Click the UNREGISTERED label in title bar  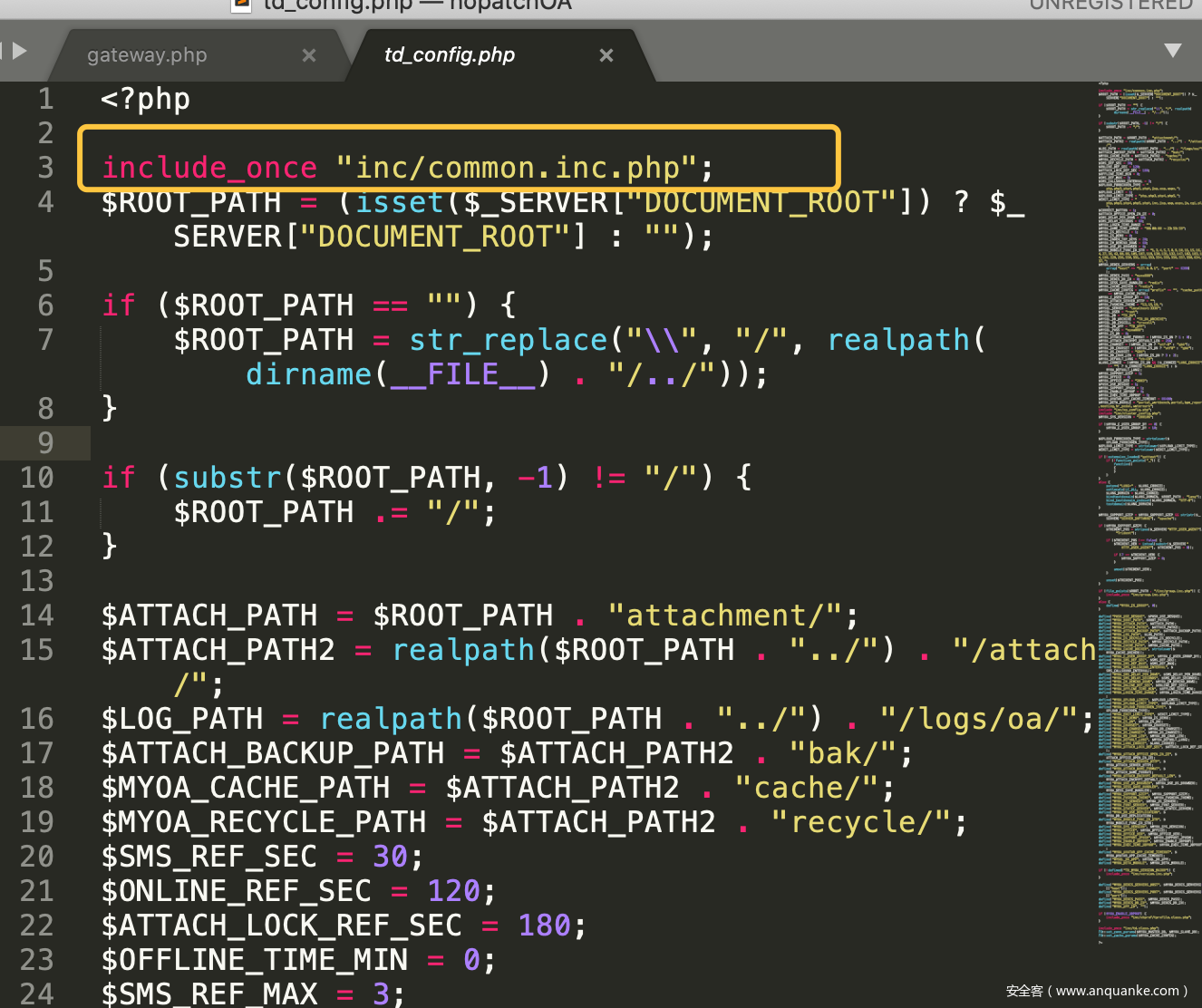[1110, 5]
